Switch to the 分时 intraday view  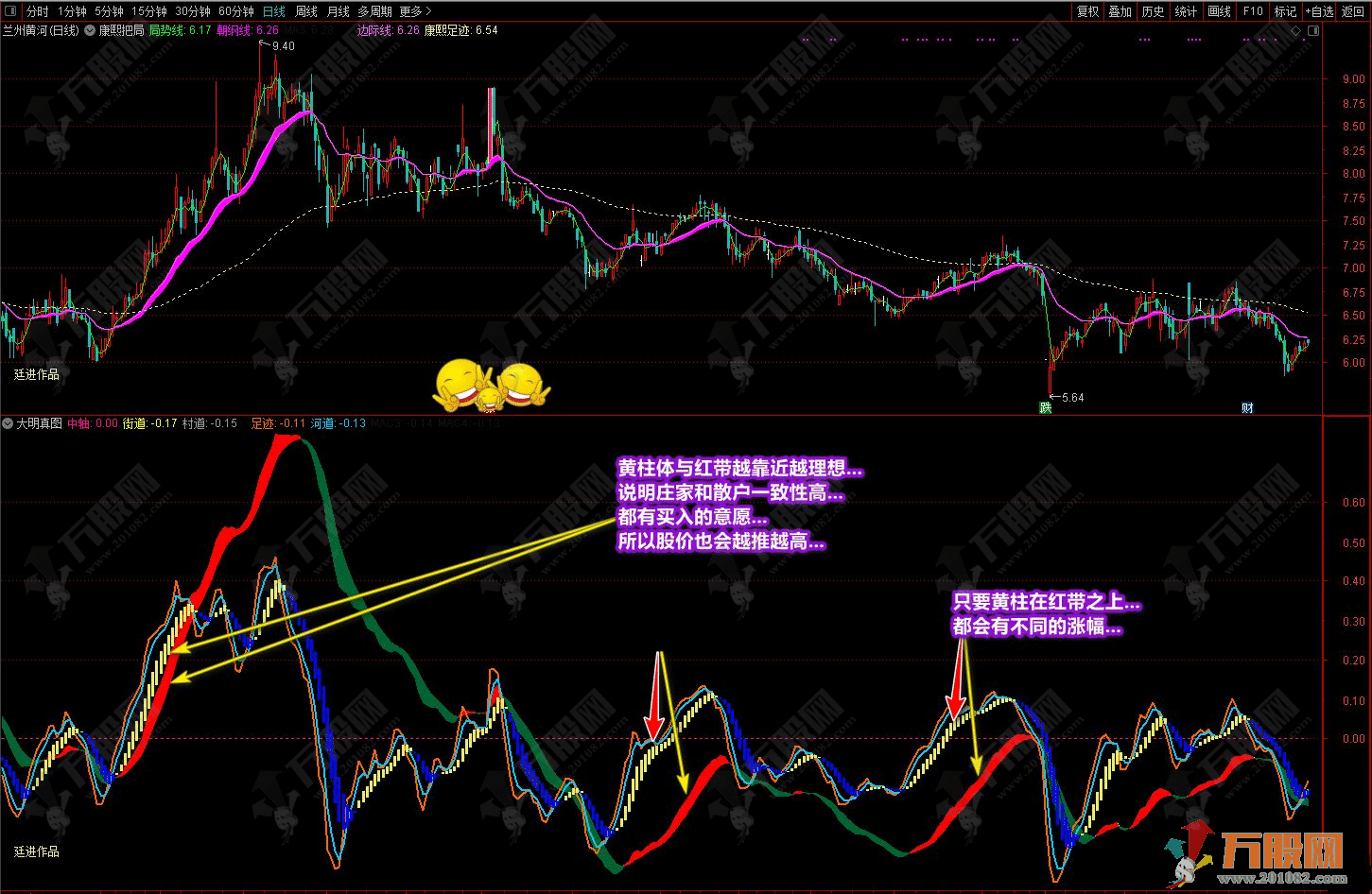[37, 11]
